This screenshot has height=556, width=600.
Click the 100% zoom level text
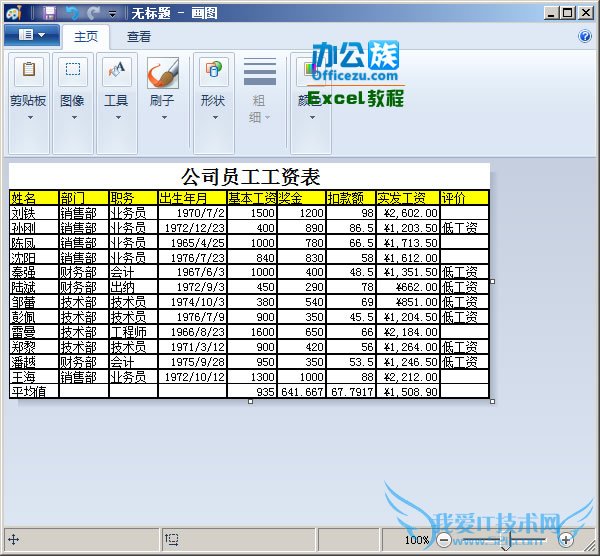pyautogui.click(x=417, y=540)
